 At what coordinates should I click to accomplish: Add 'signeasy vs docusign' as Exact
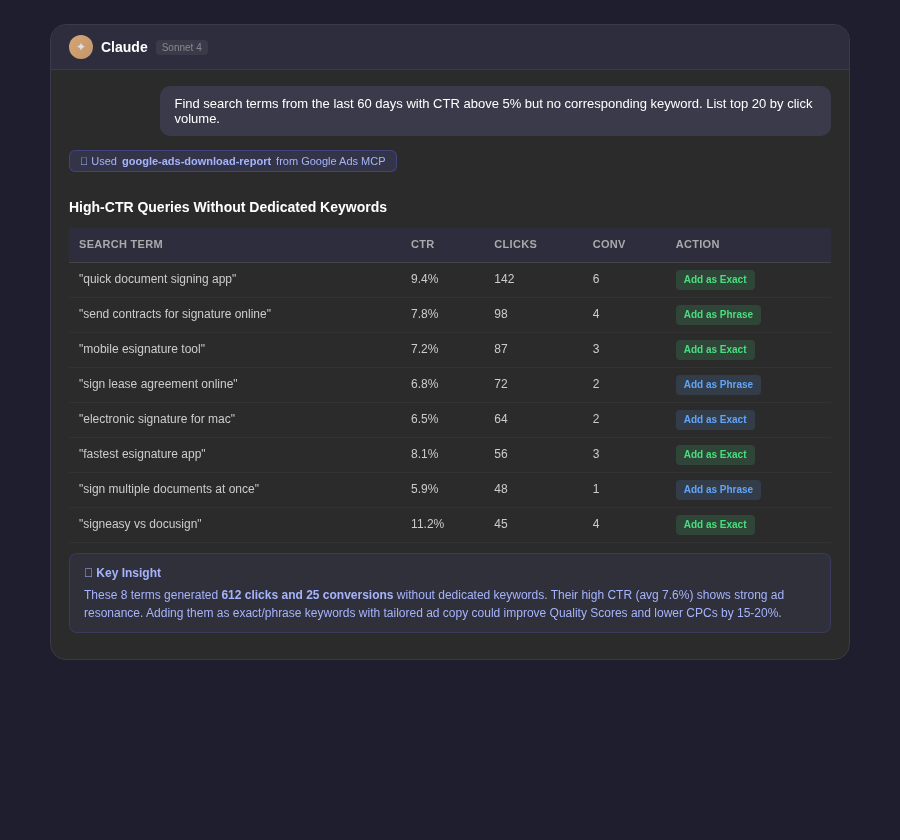click(714, 525)
